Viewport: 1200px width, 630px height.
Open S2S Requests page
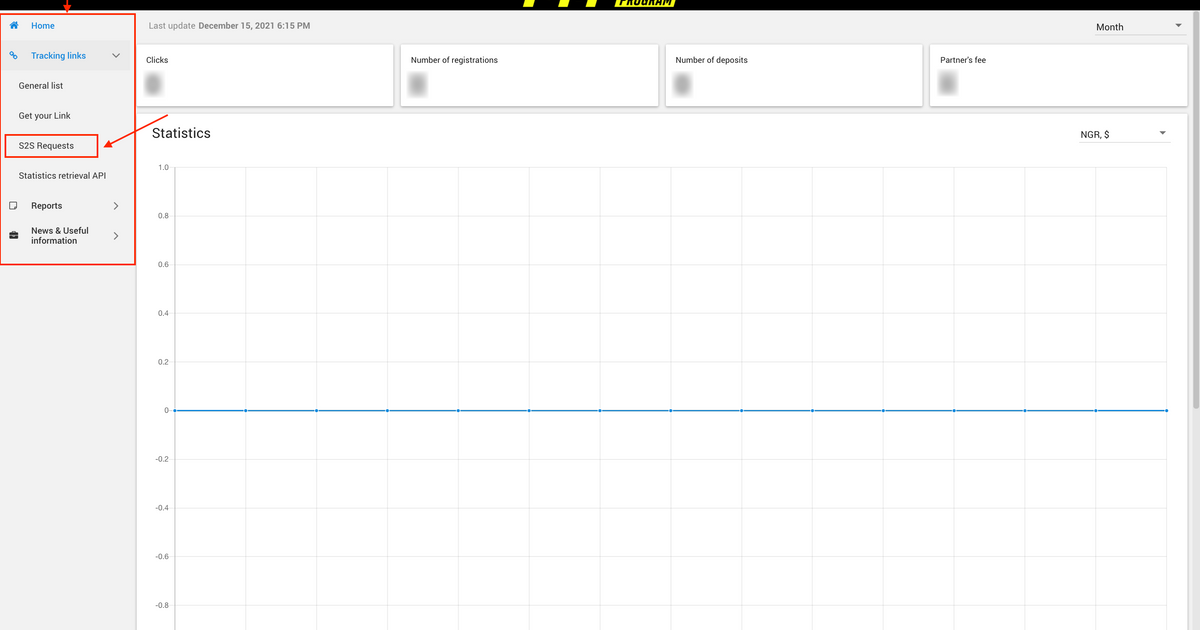46,146
